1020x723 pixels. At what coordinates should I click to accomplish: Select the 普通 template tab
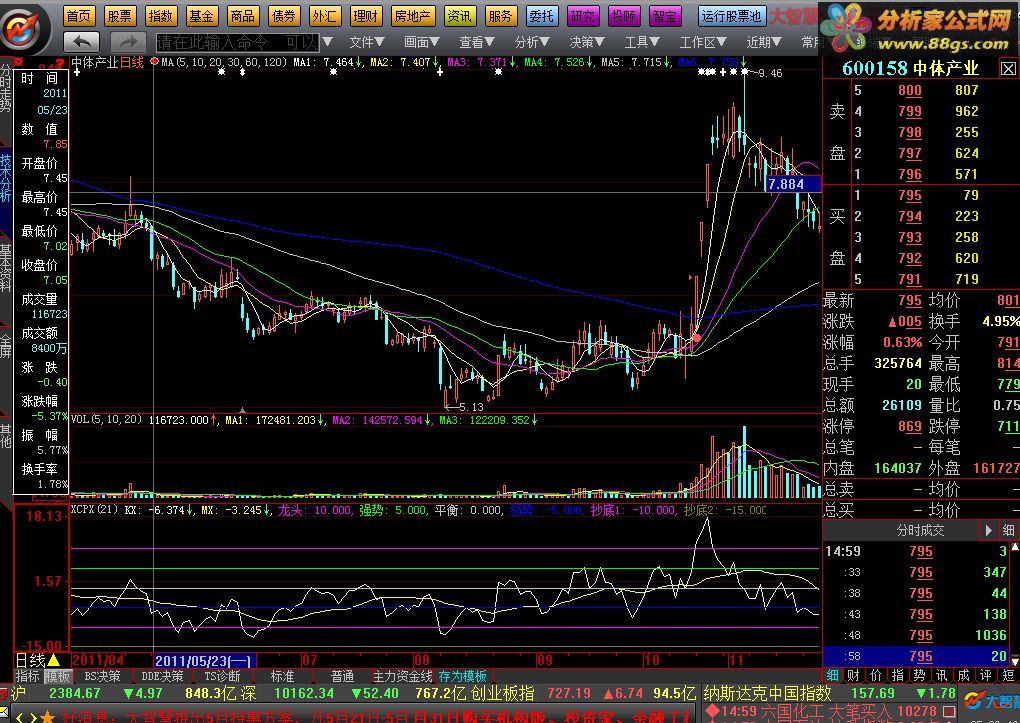pyautogui.click(x=342, y=677)
